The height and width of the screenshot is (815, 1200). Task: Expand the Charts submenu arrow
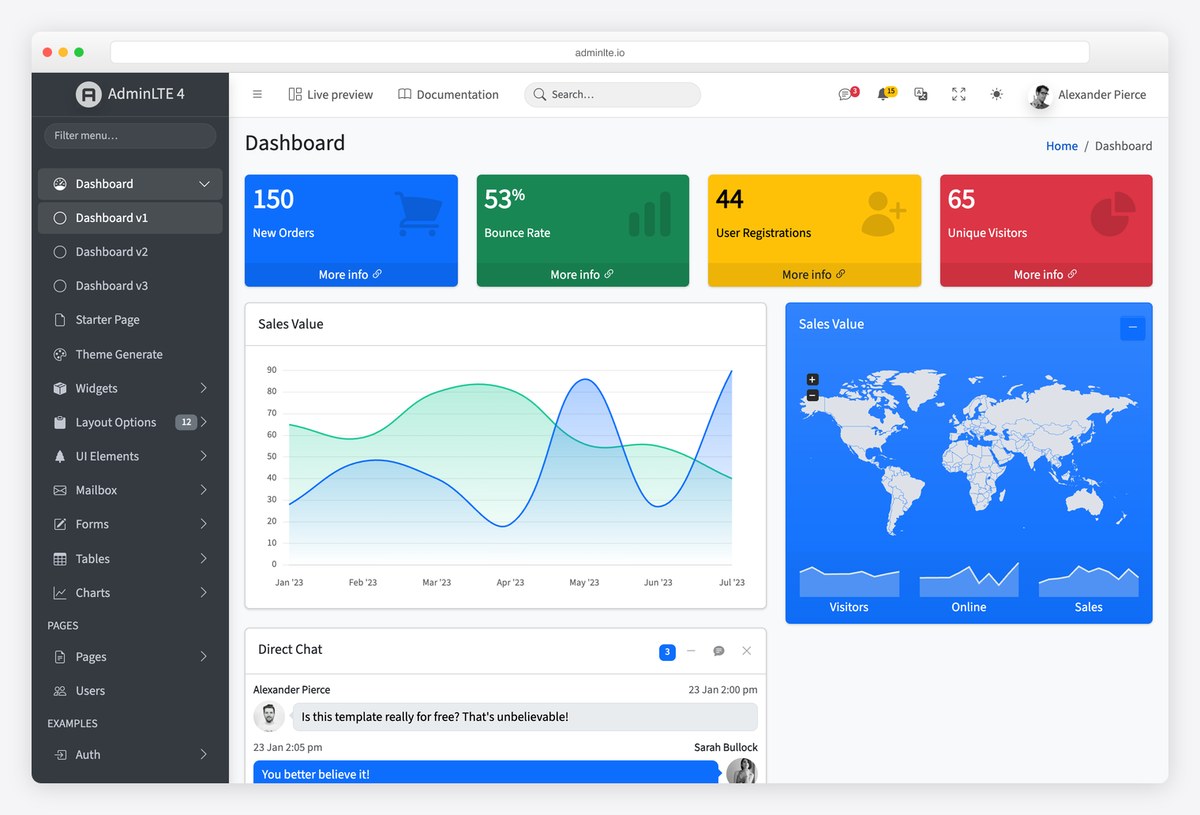[204, 593]
